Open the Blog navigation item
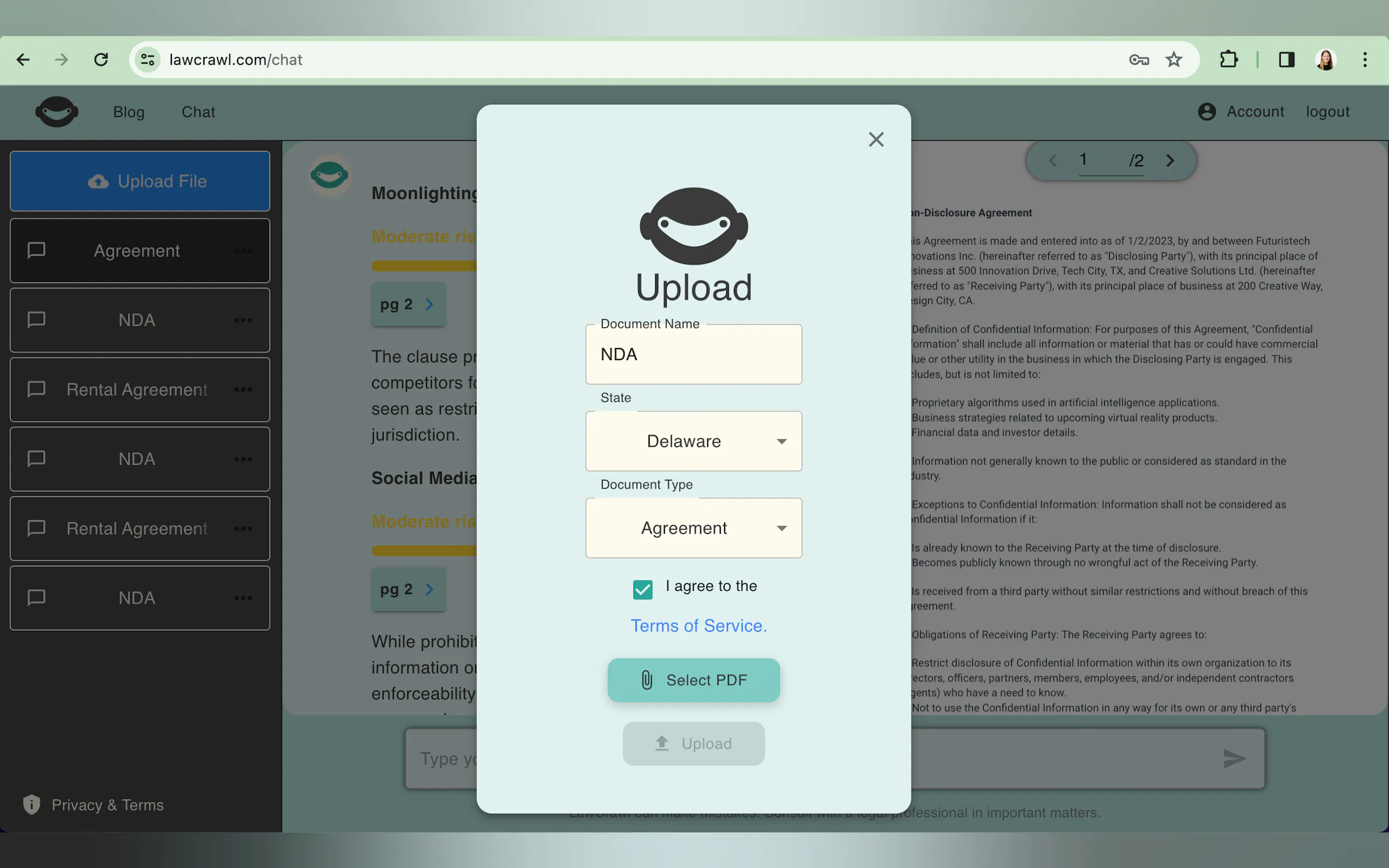1389x868 pixels. [x=129, y=112]
